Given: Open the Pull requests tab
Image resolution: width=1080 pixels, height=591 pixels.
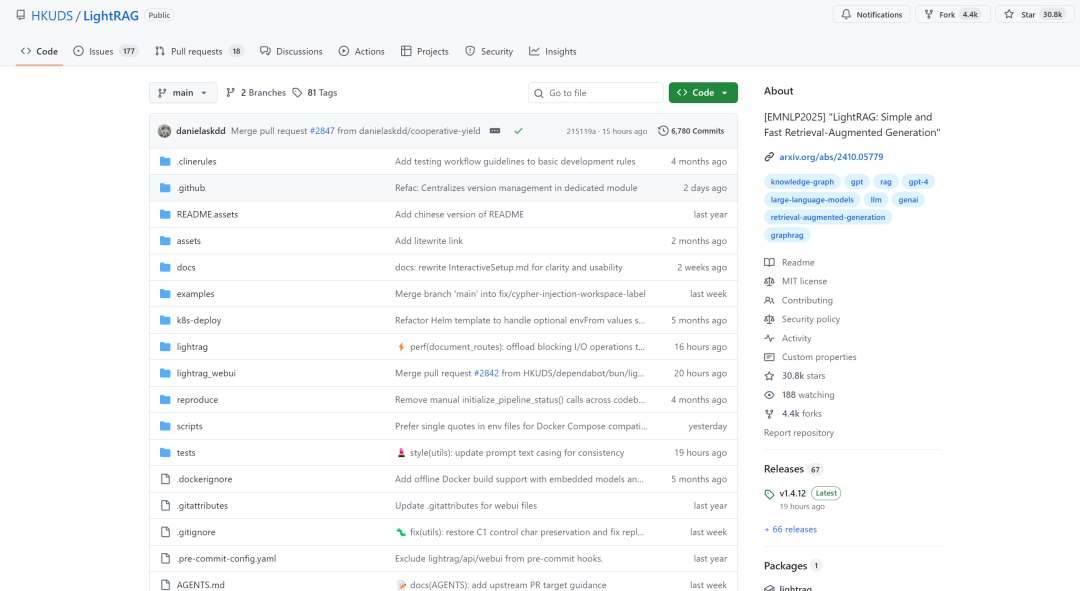Looking at the screenshot, I should click(x=199, y=51).
